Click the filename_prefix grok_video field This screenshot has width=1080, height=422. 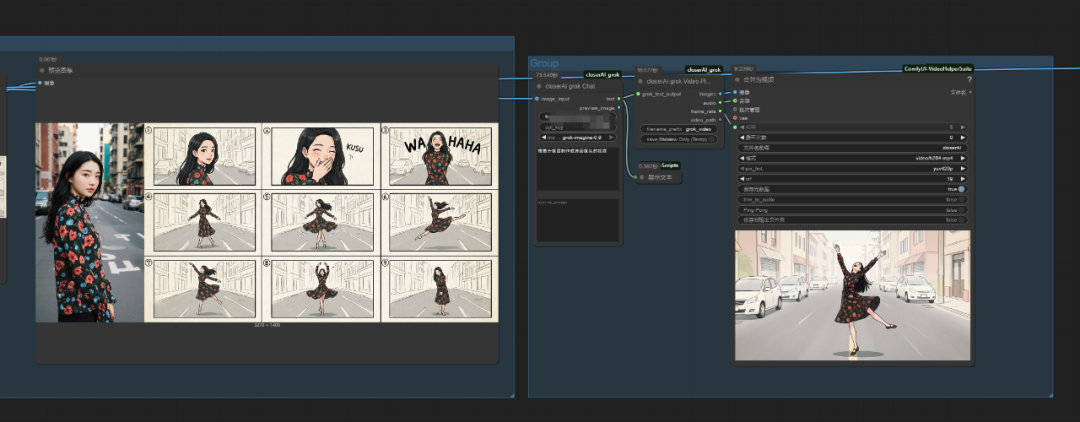pyautogui.click(x=680, y=128)
